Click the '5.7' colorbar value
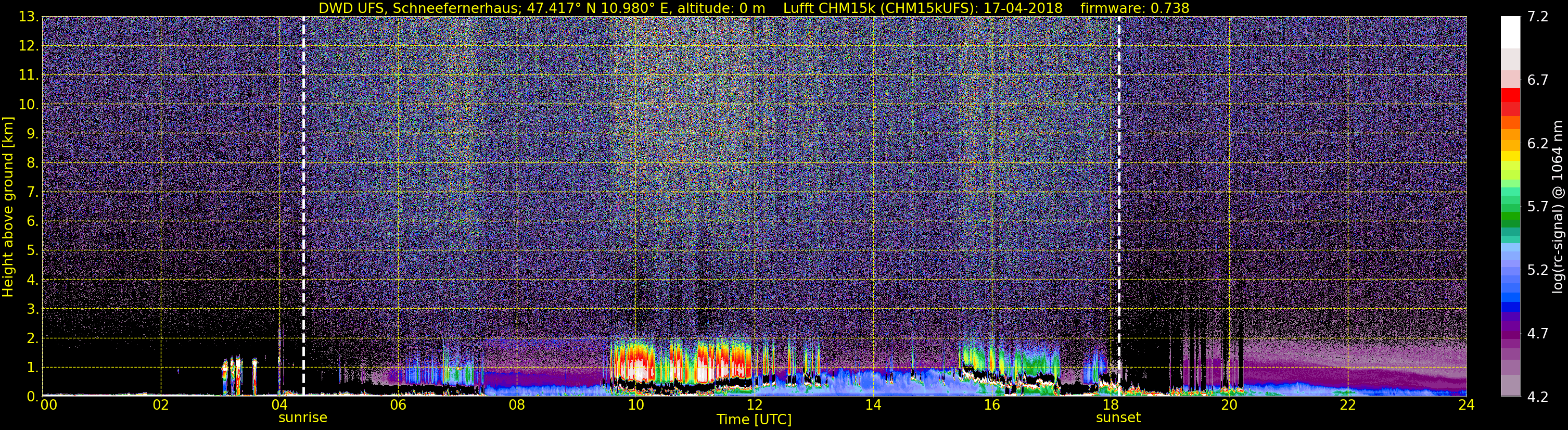This screenshot has height=430, width=1568. coord(1538,207)
